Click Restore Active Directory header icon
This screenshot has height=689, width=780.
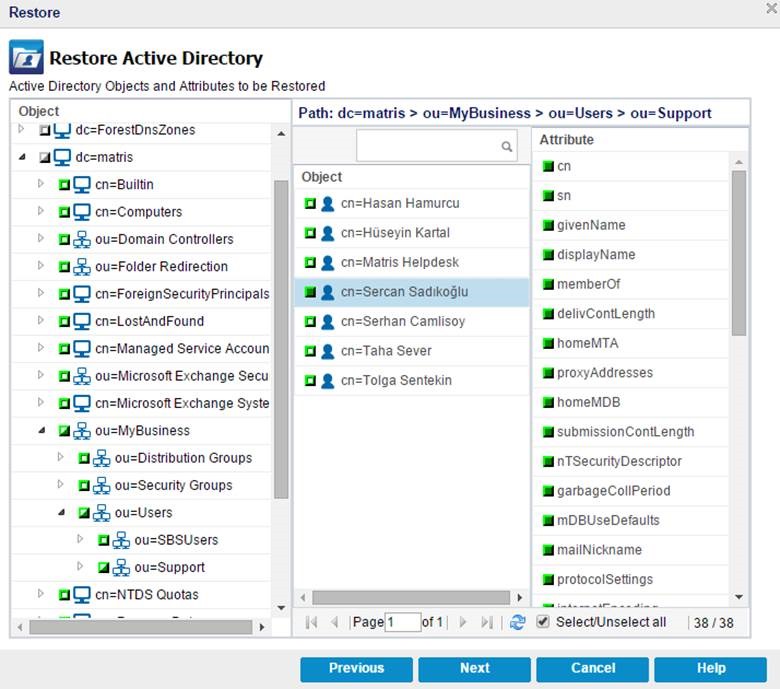pyautogui.click(x=26, y=57)
